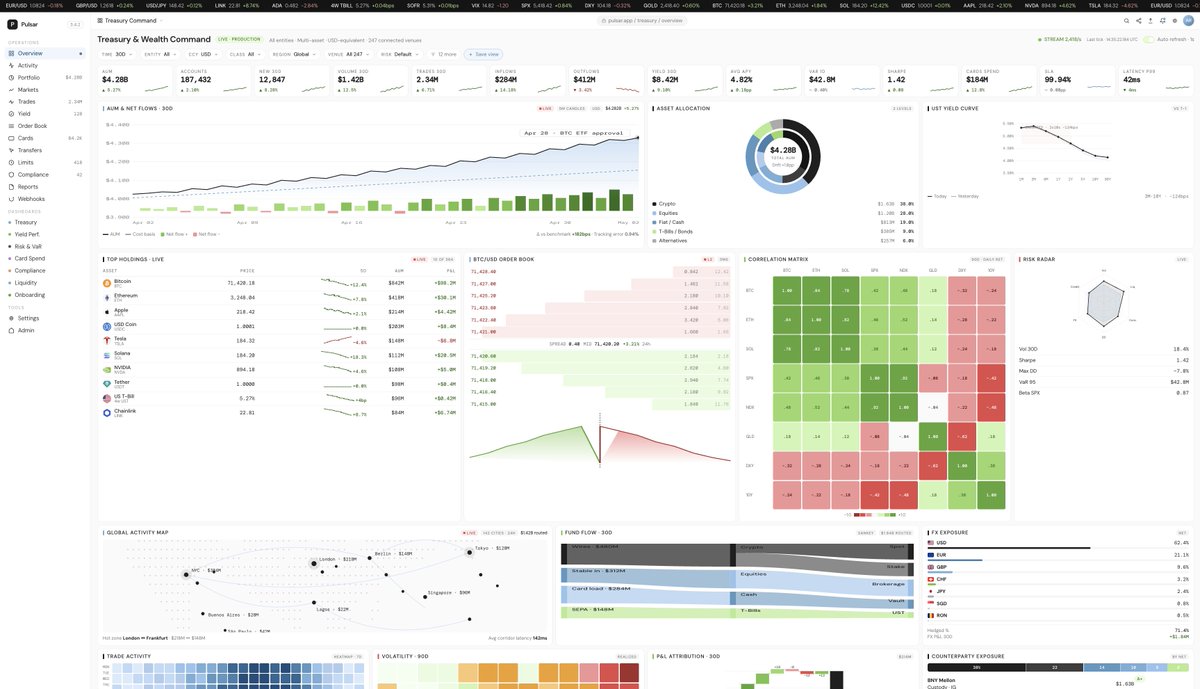Click the Save view button
The width and height of the screenshot is (1200, 689).
pyautogui.click(x=483, y=54)
